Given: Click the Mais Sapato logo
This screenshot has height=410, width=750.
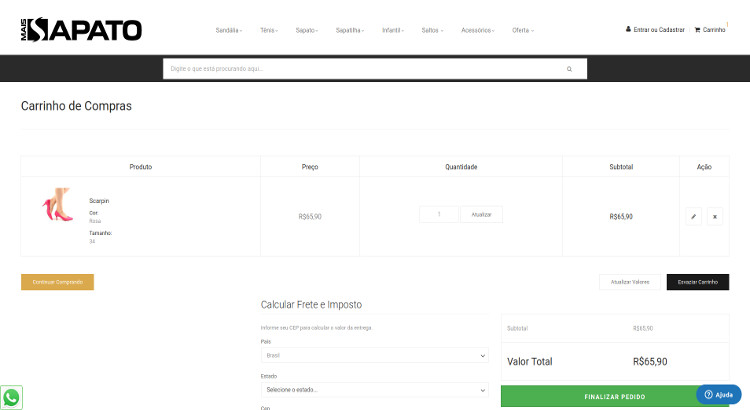Looking at the screenshot, I should coord(81,30).
